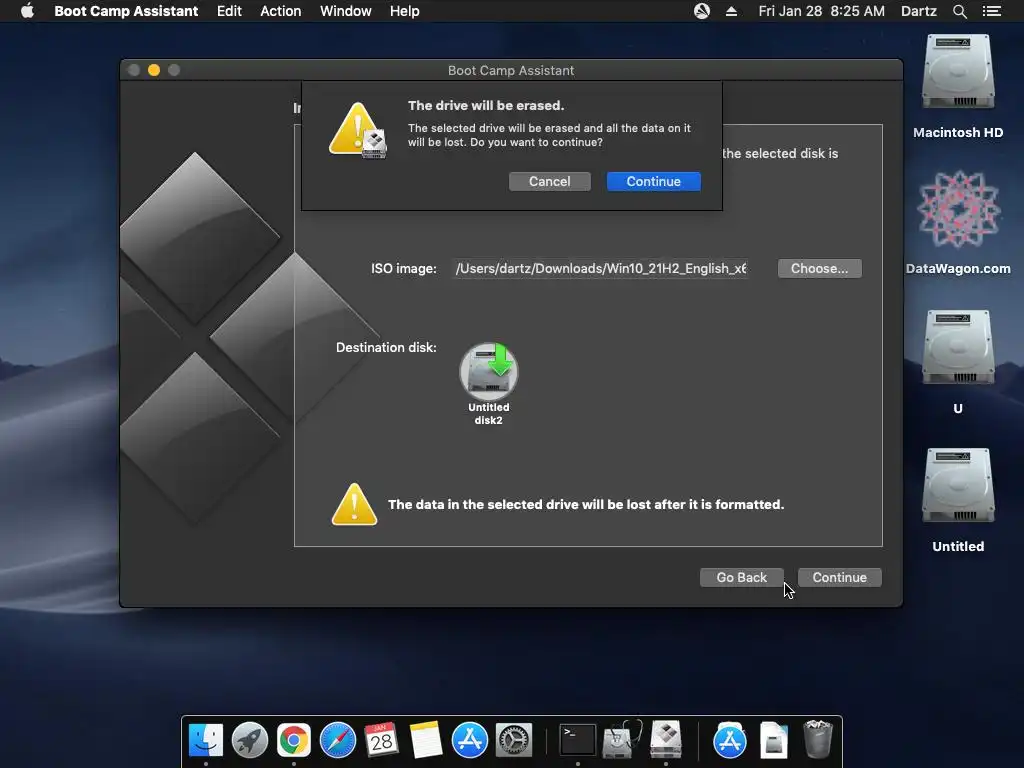This screenshot has width=1024, height=768.
Task: Open System Preferences from the Dock
Action: [x=514, y=741]
